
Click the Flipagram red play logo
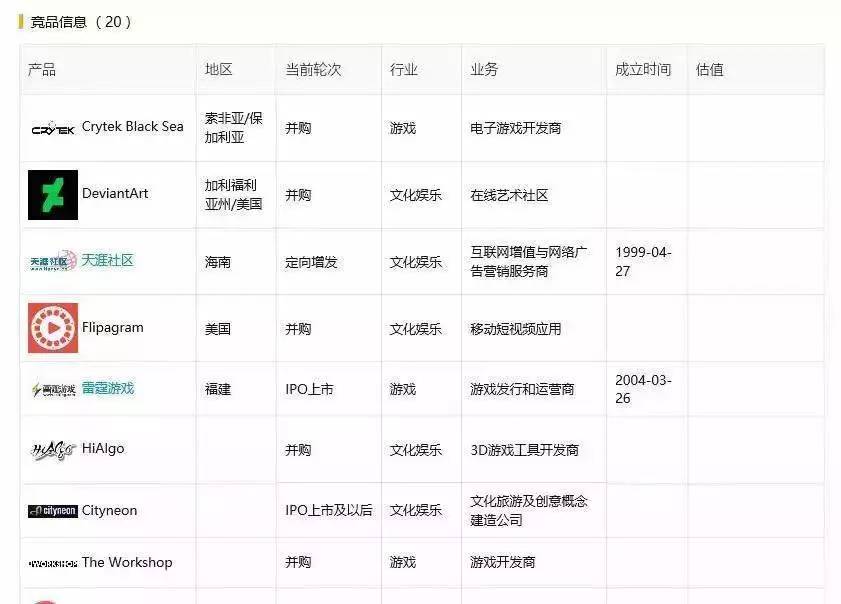[x=53, y=328]
